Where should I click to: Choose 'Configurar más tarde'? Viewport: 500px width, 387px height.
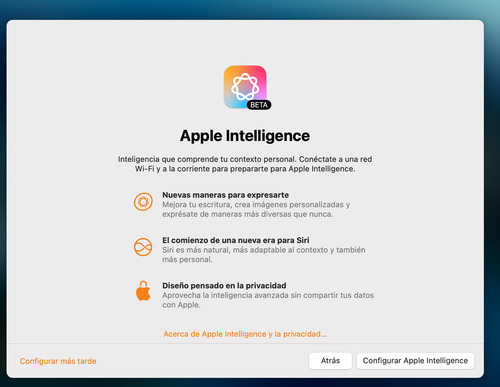pyautogui.click(x=58, y=361)
